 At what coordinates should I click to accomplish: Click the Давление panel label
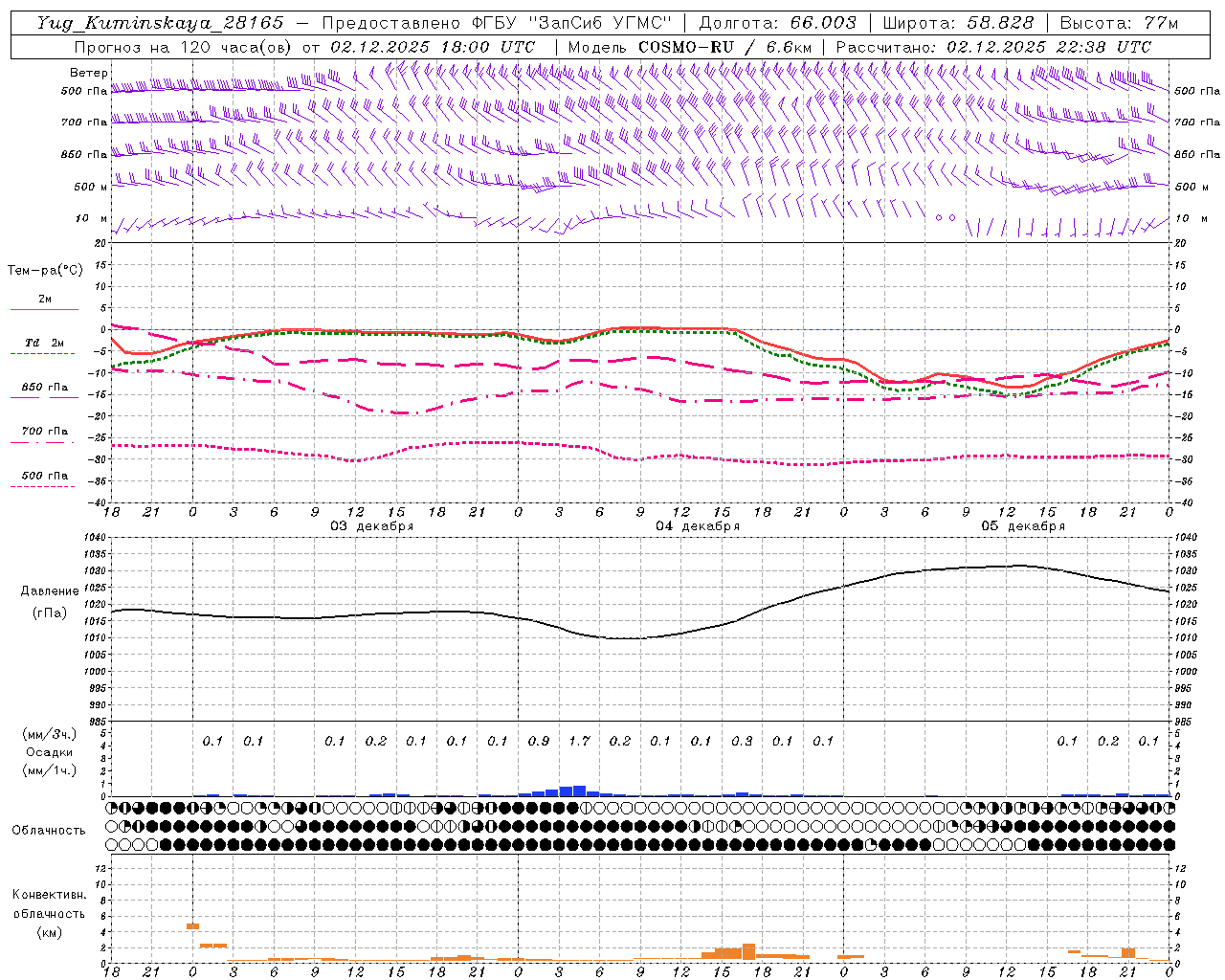50,591
